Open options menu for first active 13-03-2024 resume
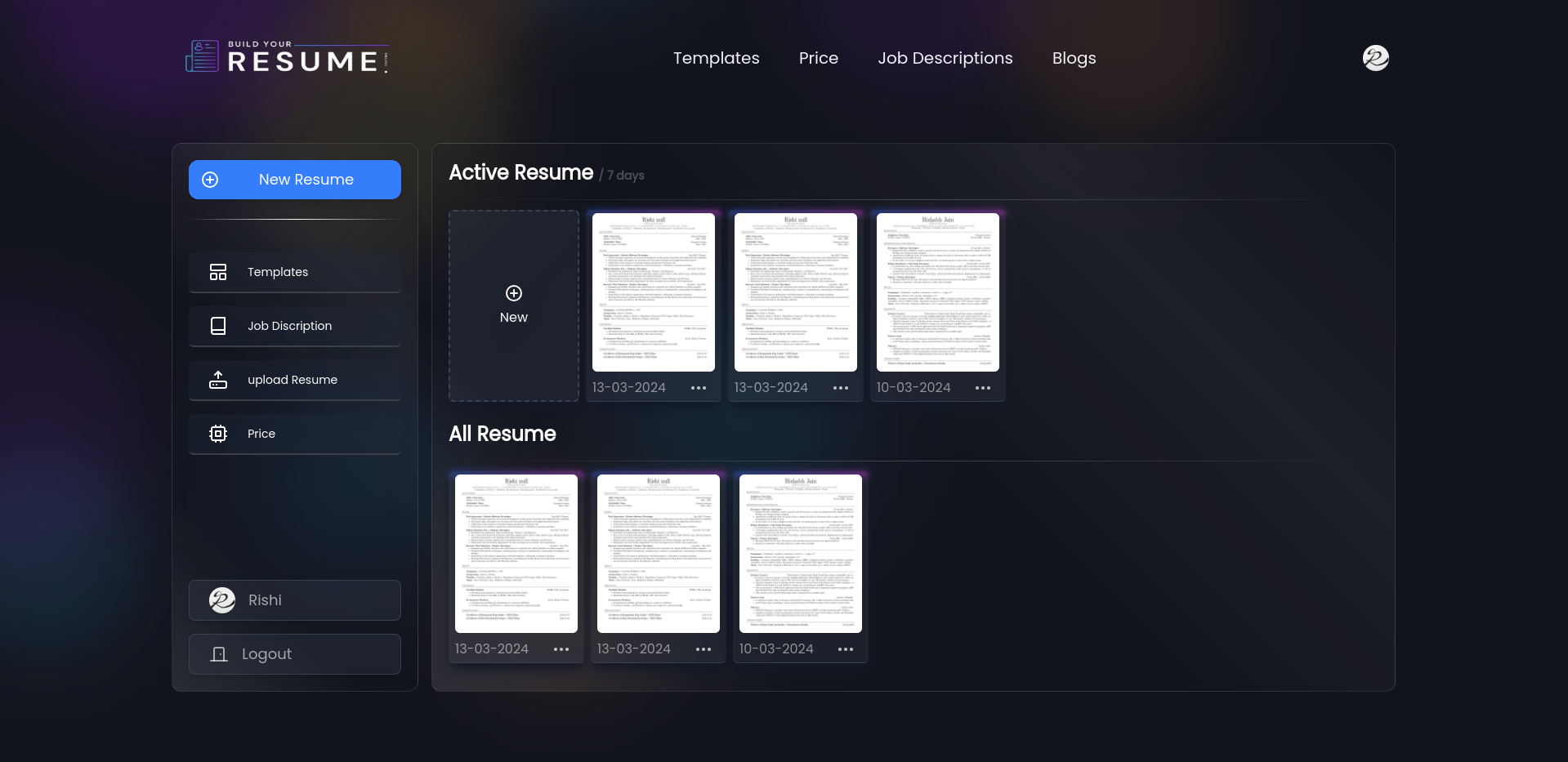The image size is (1568, 762). pyautogui.click(x=699, y=388)
